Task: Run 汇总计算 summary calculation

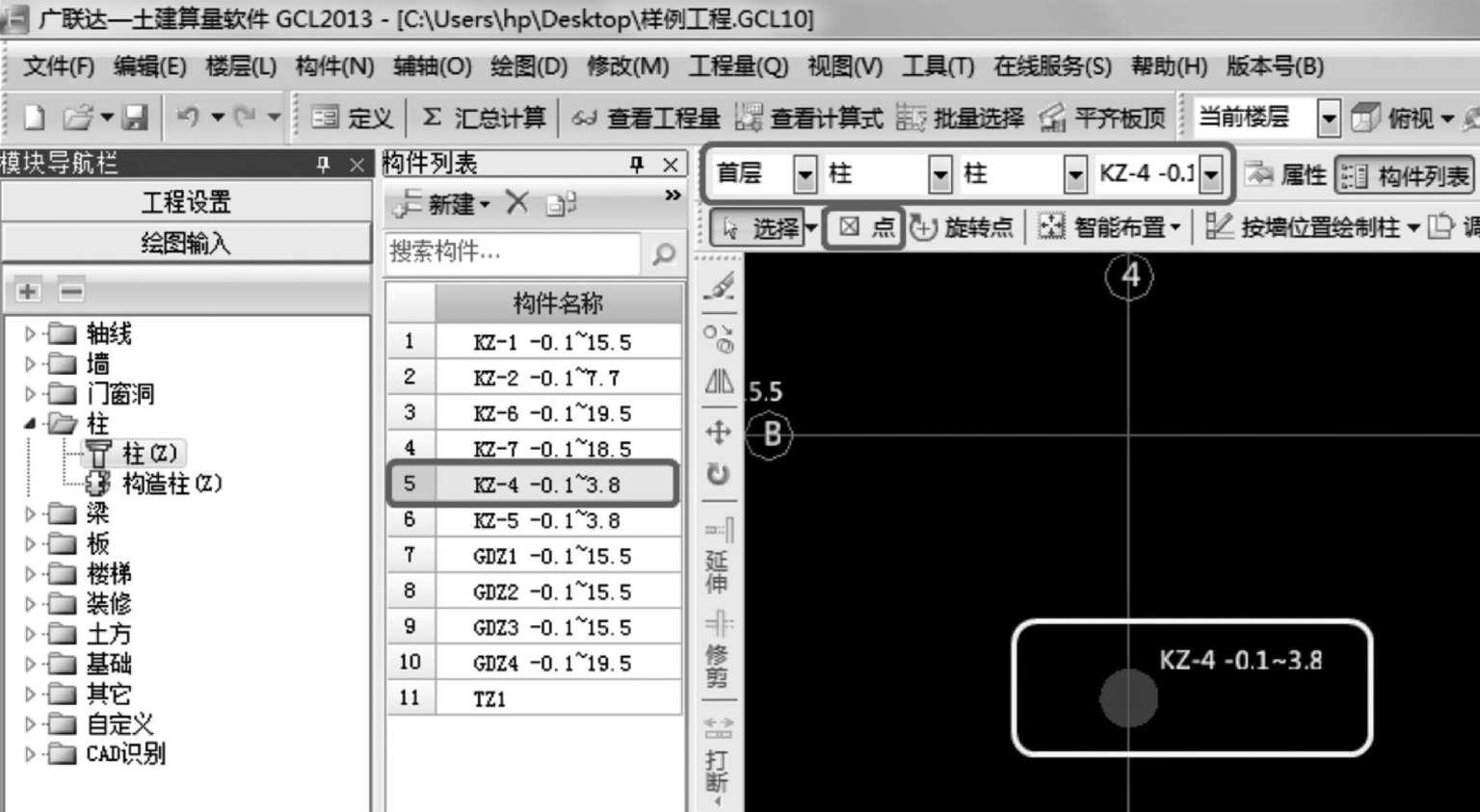Action: [x=484, y=118]
